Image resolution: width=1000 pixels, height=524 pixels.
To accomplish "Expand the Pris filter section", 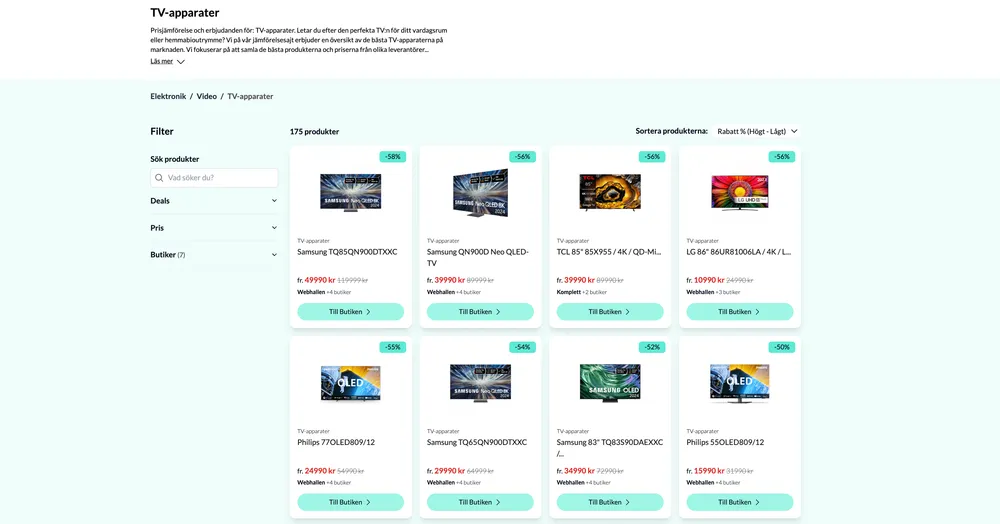I will click(214, 228).
